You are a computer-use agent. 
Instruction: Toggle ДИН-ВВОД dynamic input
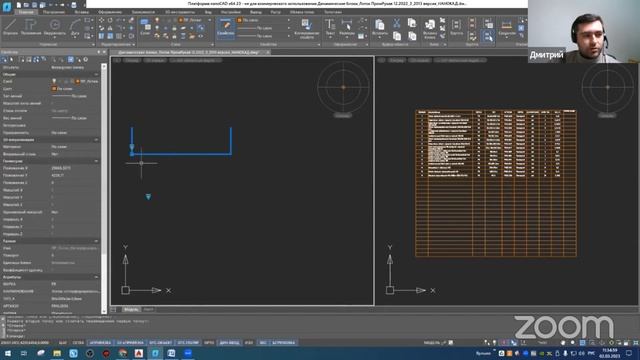point(229,343)
